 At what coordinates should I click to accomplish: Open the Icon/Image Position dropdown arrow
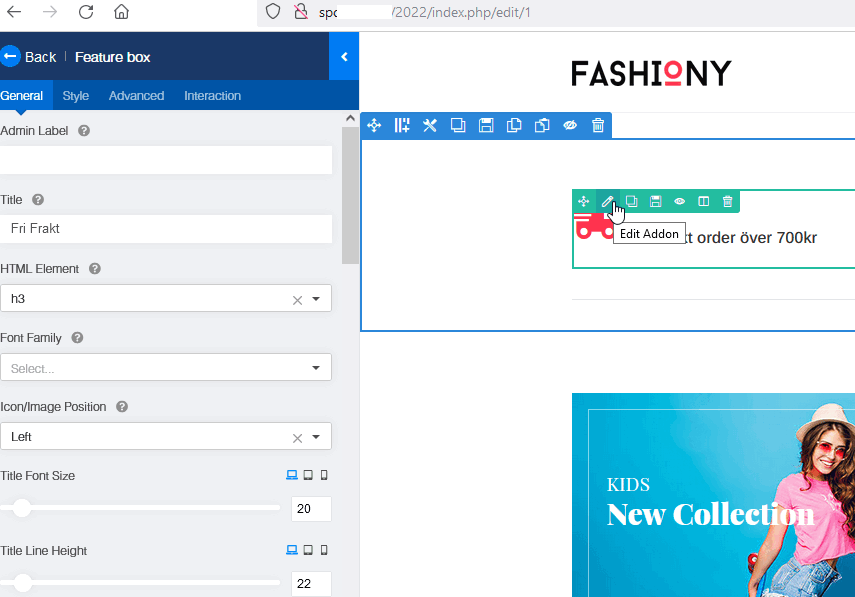coord(316,437)
